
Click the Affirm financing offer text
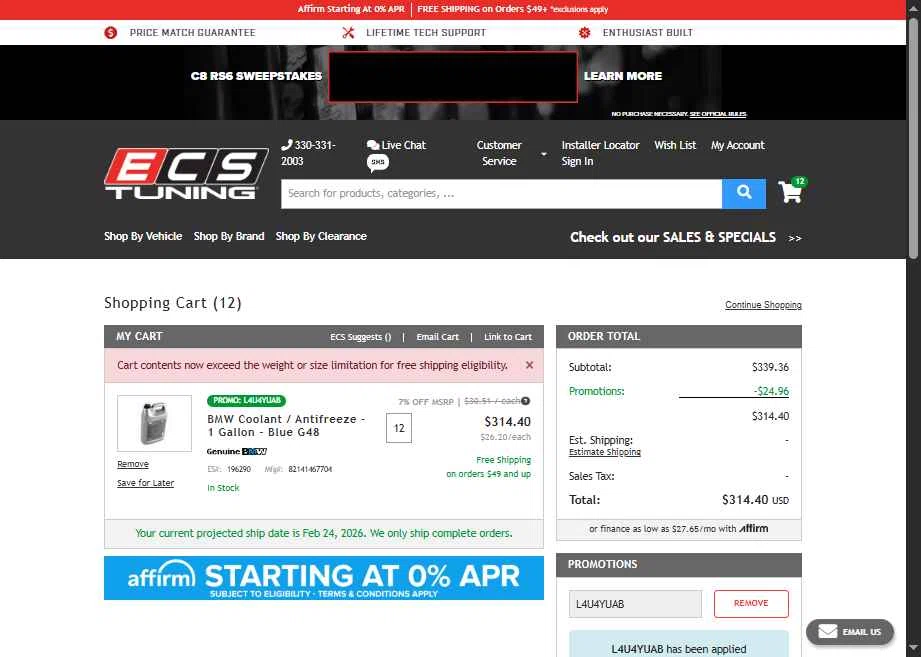[x=678, y=528]
